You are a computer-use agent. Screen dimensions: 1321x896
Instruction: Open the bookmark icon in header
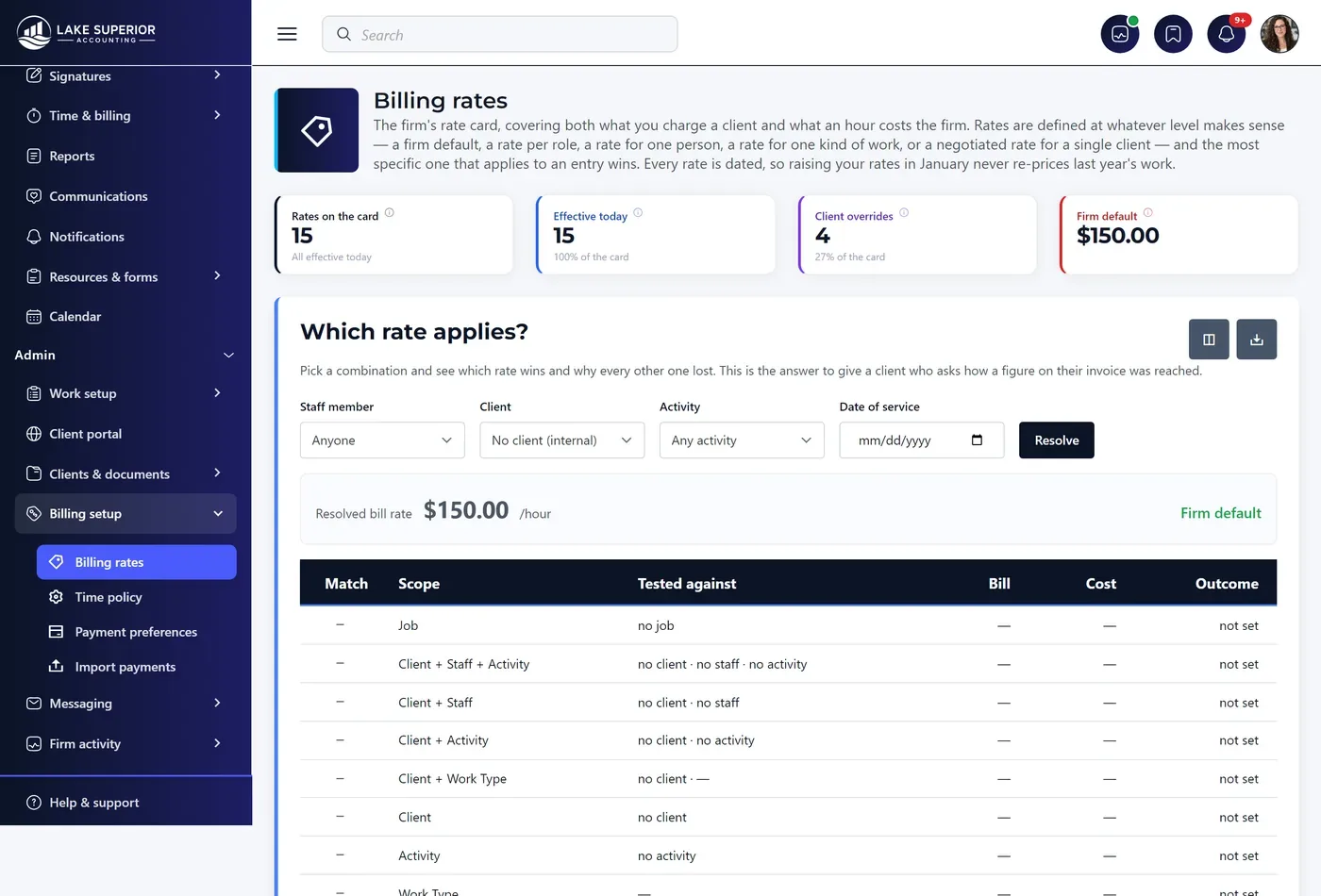[1173, 34]
